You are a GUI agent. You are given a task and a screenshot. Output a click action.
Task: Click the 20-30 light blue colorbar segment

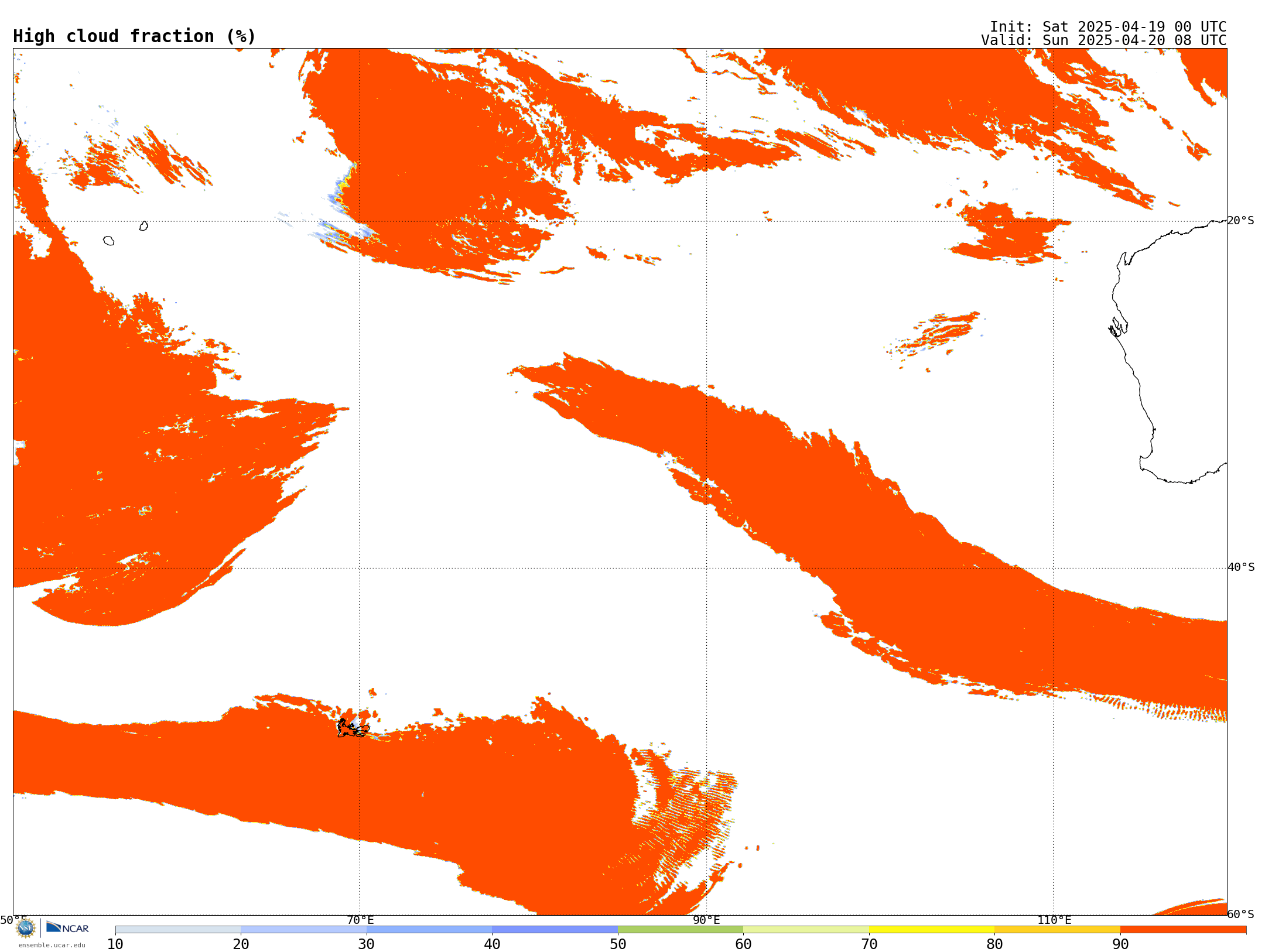303,930
